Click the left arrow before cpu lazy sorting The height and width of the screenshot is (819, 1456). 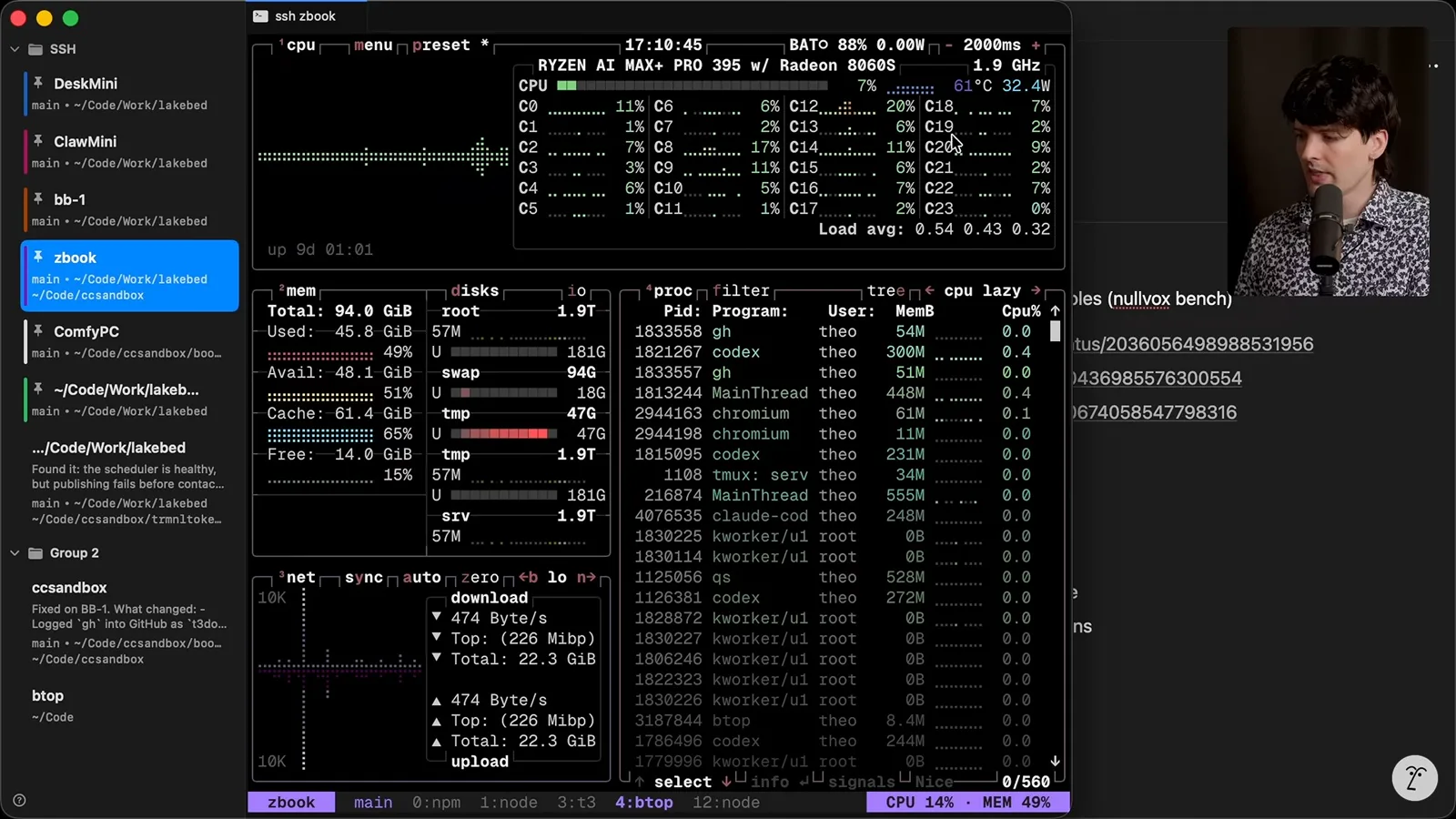929,290
